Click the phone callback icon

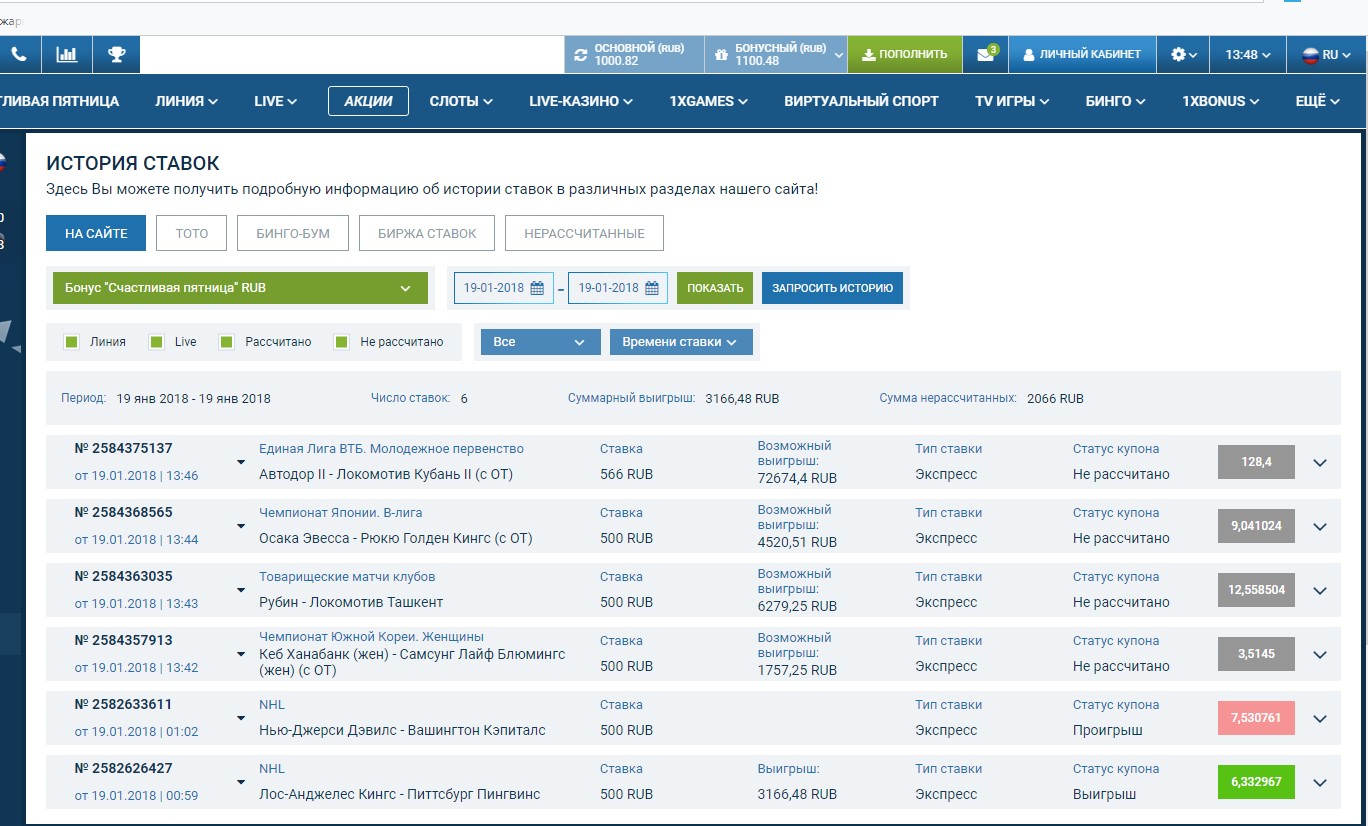pos(19,55)
